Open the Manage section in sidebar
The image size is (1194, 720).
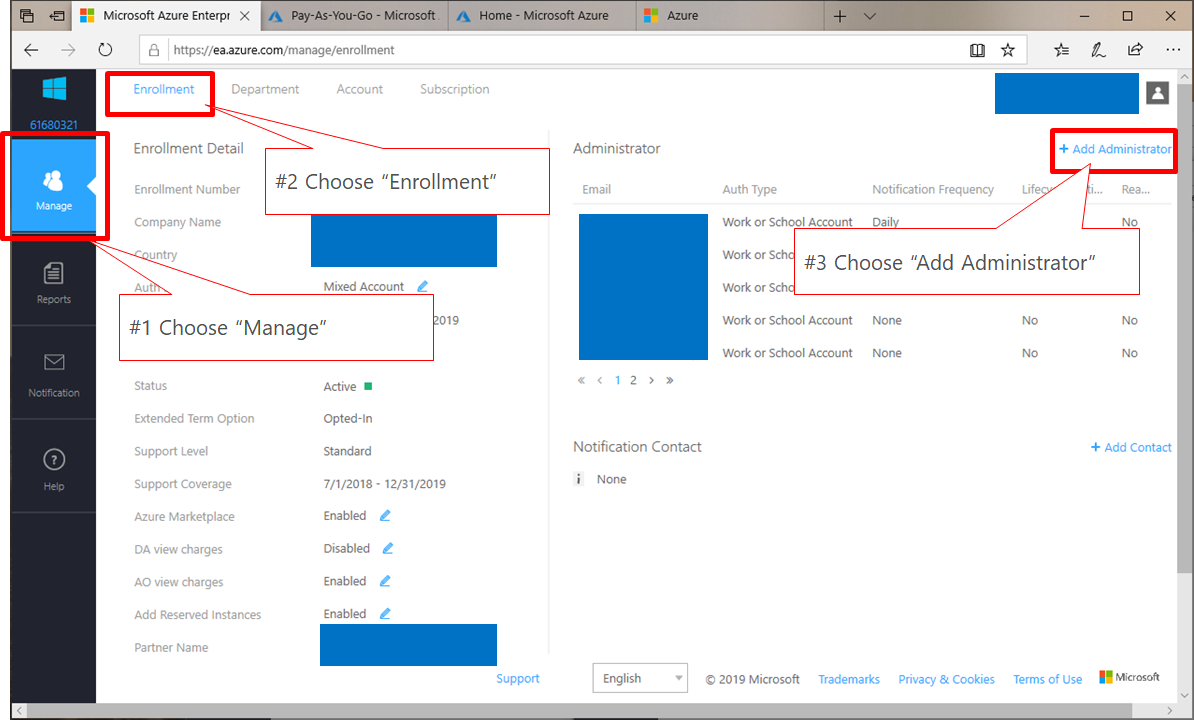click(53, 186)
